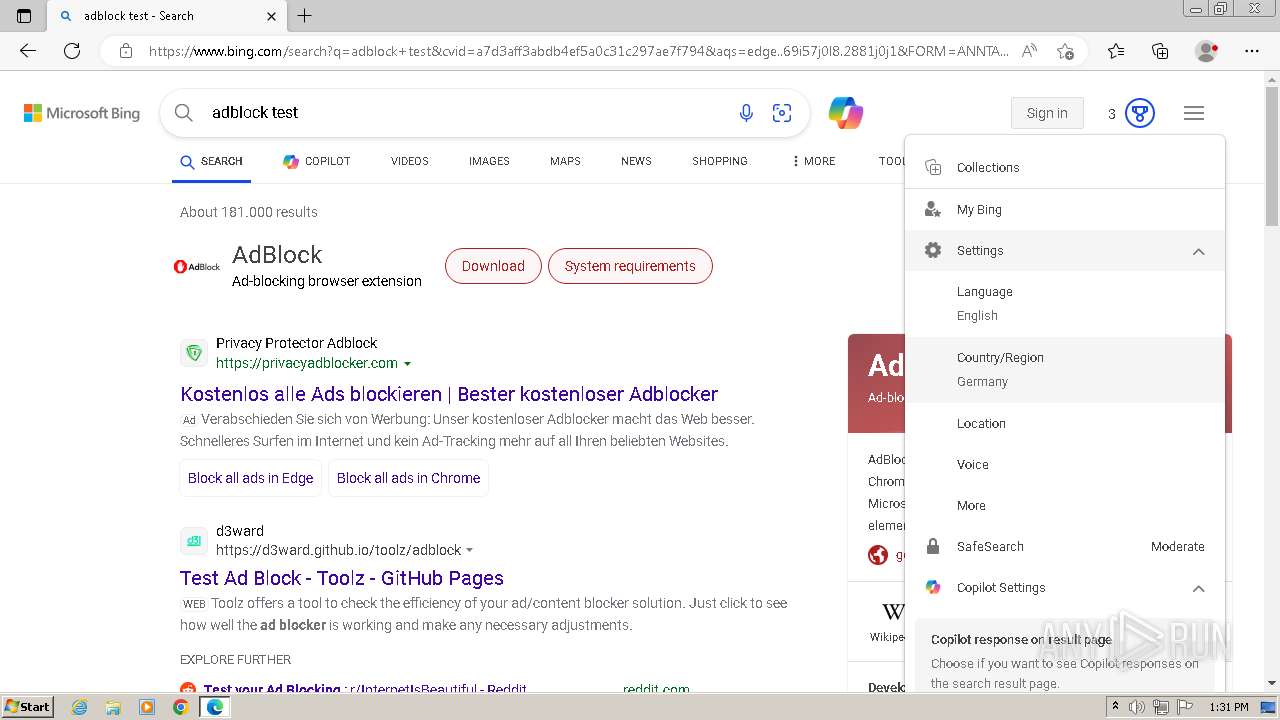Open the Copilot colorful icon
This screenshot has width=1280, height=720.
click(846, 113)
